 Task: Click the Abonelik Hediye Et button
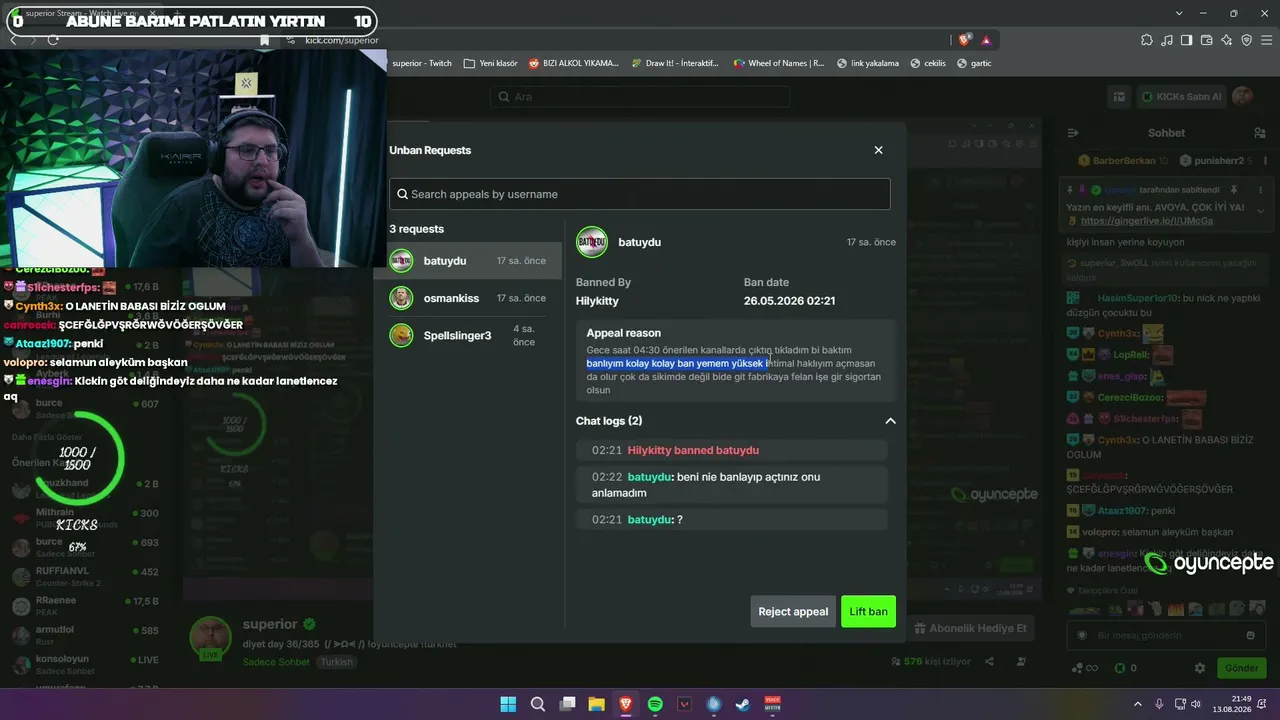(x=971, y=628)
